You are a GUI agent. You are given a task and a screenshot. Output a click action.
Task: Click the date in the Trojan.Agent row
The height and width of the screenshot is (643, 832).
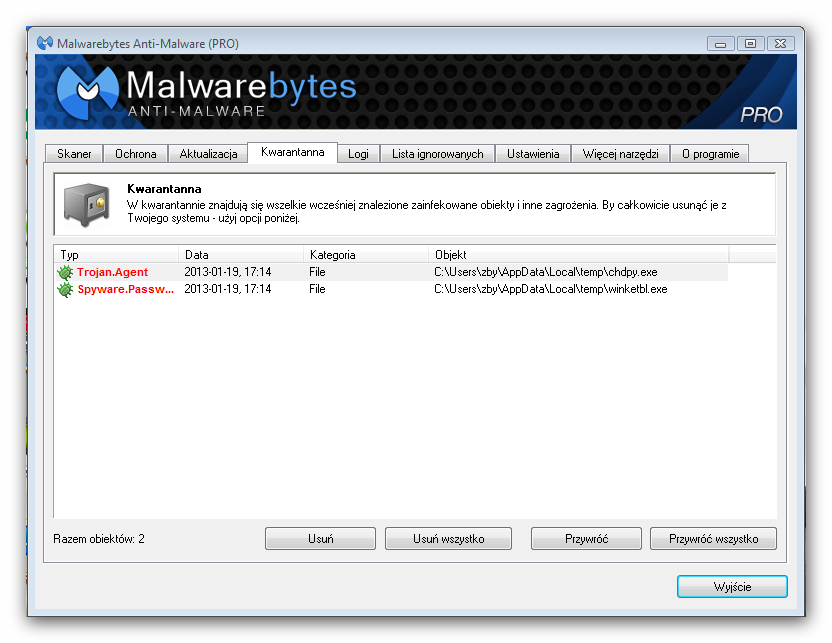(x=228, y=272)
